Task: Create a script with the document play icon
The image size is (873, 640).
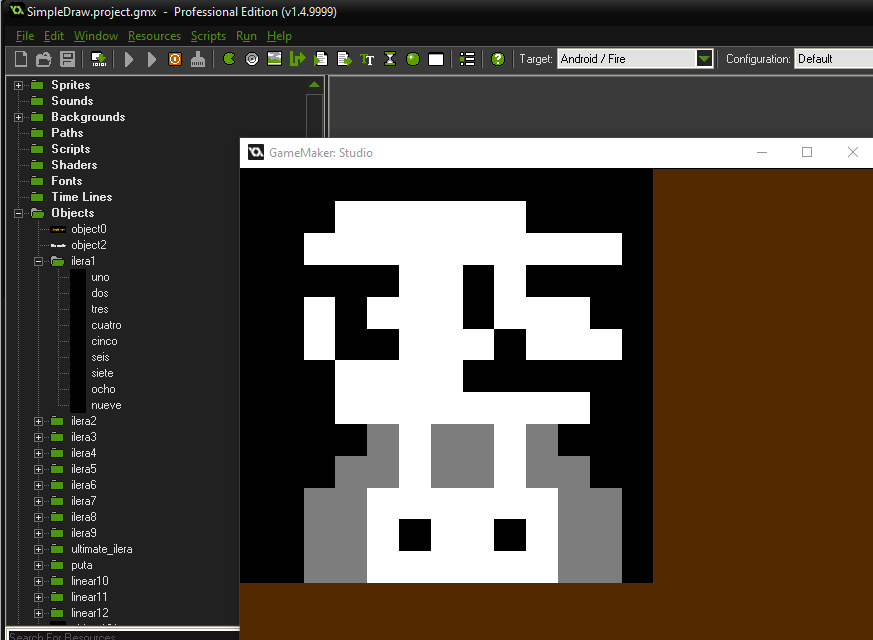Action: click(321, 59)
